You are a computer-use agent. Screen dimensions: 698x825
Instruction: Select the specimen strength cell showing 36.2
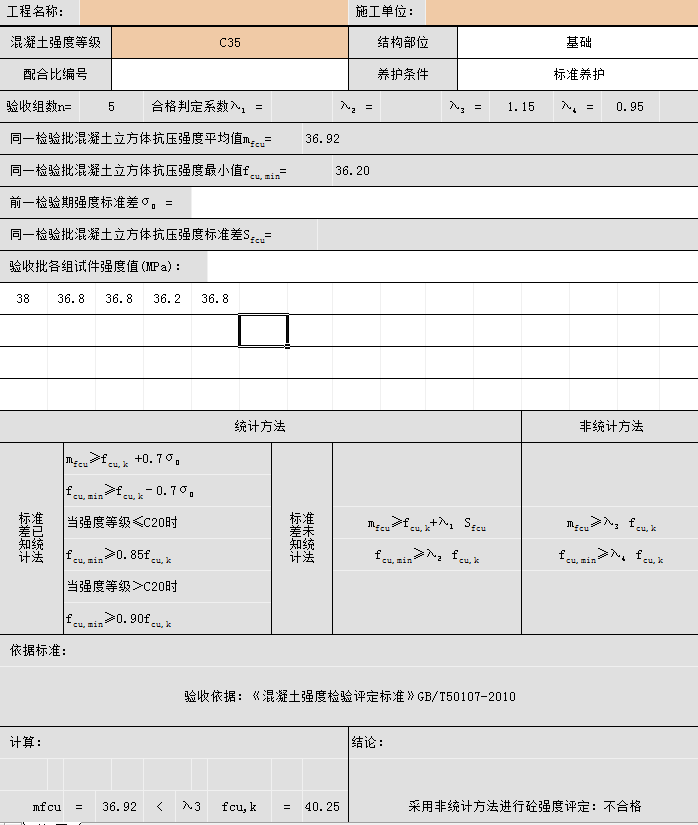point(167,299)
